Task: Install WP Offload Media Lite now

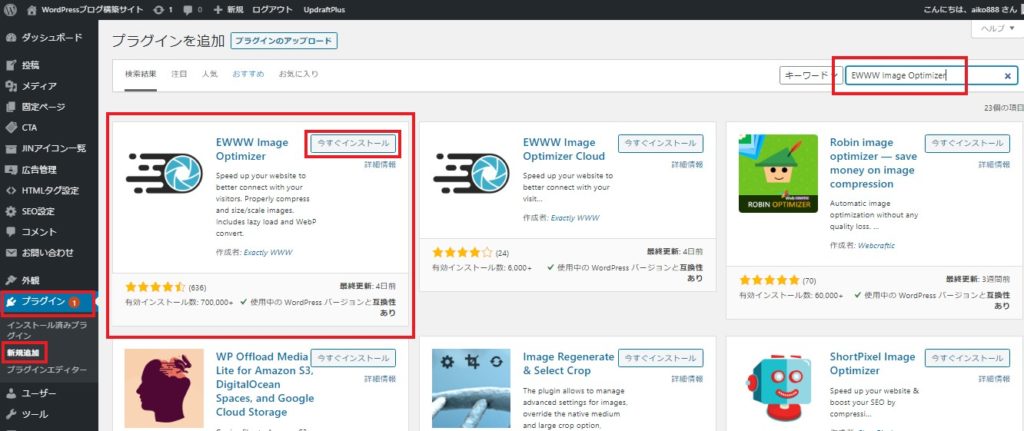Action: pos(353,358)
